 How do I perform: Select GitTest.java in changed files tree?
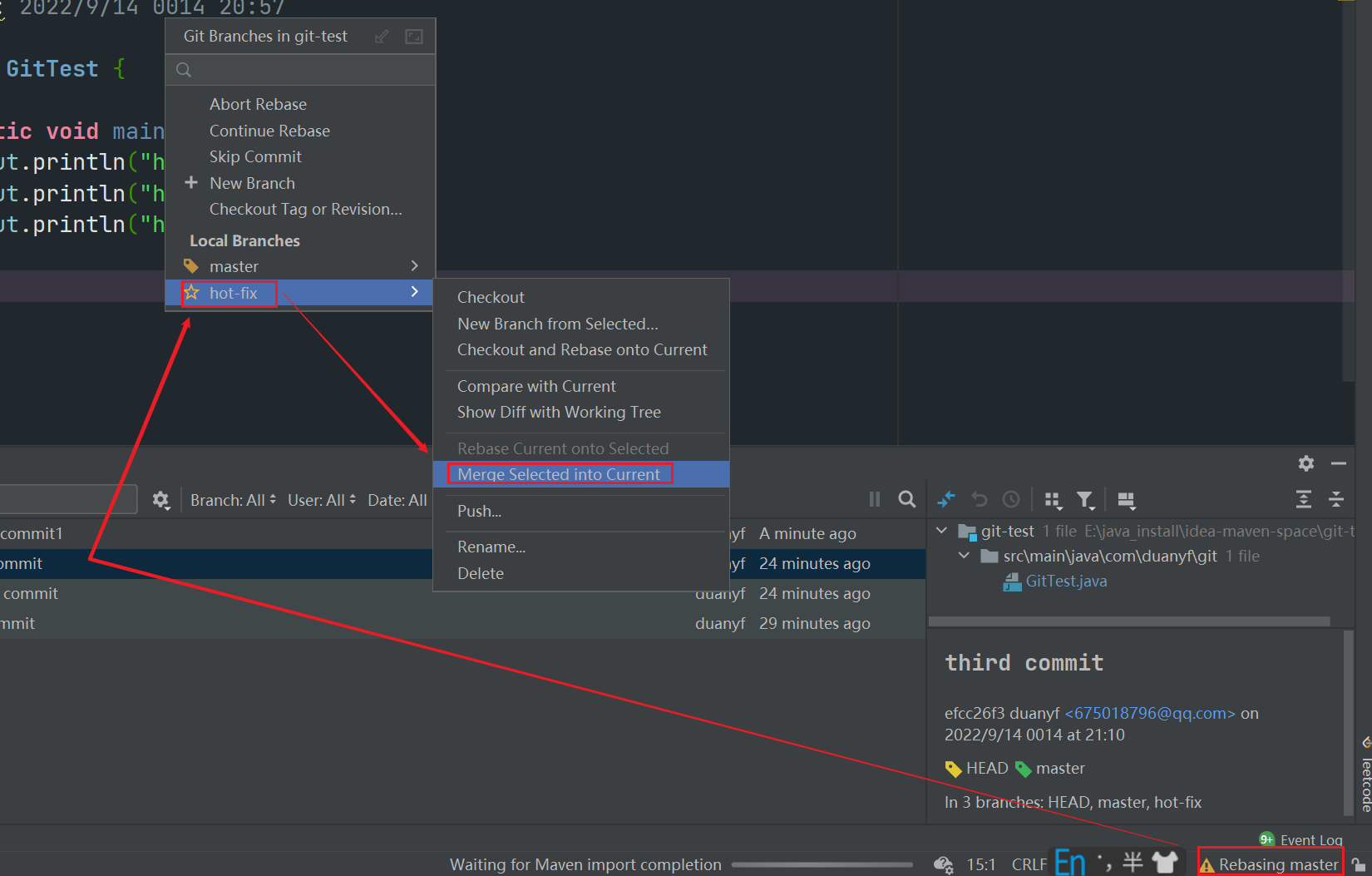1066,581
